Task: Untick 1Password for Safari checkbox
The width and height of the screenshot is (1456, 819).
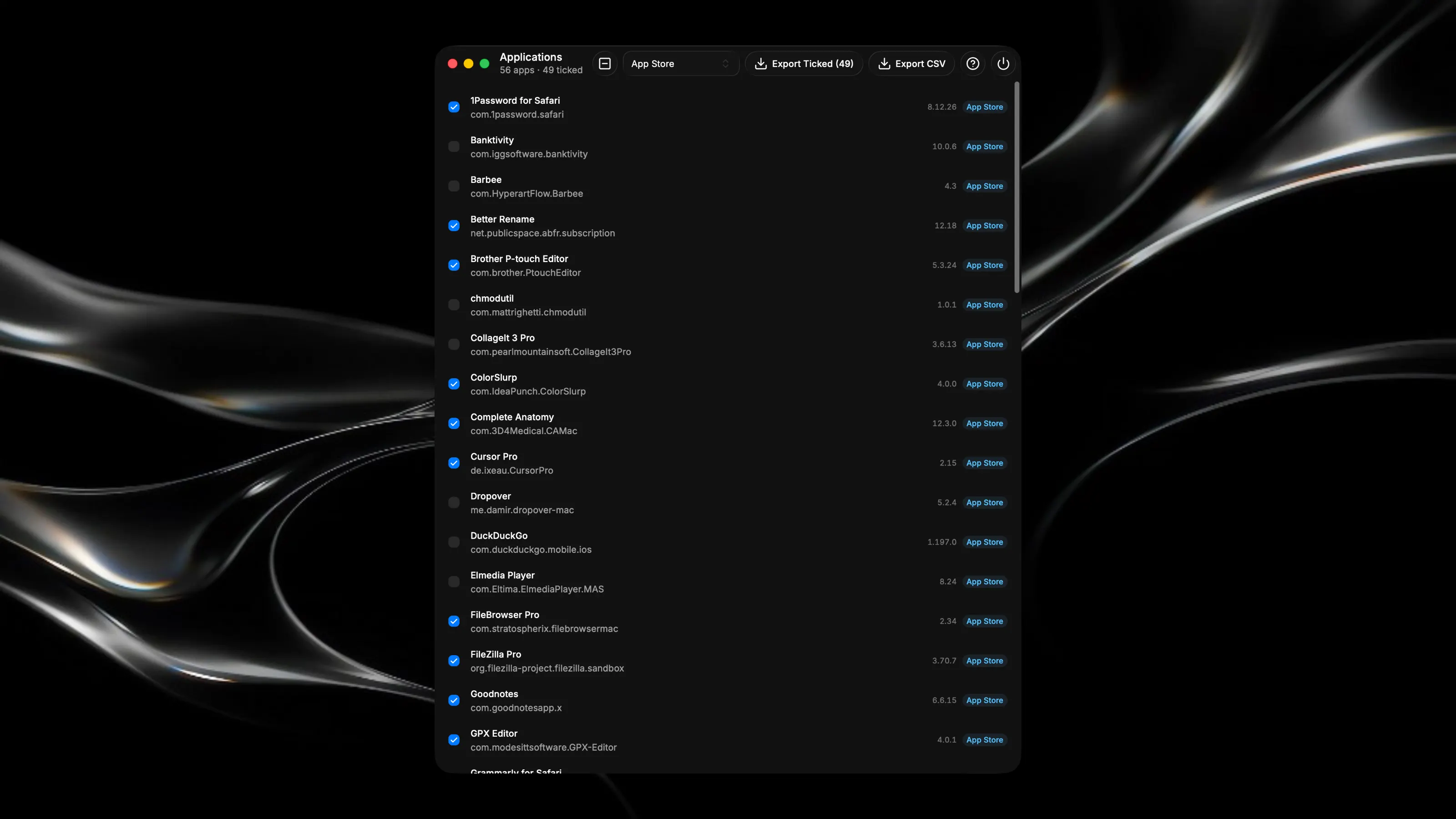Action: 454,107
